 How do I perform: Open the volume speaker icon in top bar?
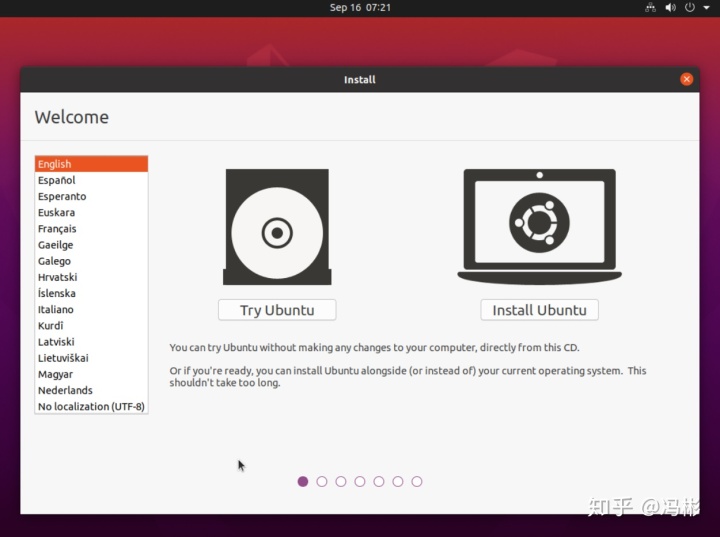coord(670,7)
